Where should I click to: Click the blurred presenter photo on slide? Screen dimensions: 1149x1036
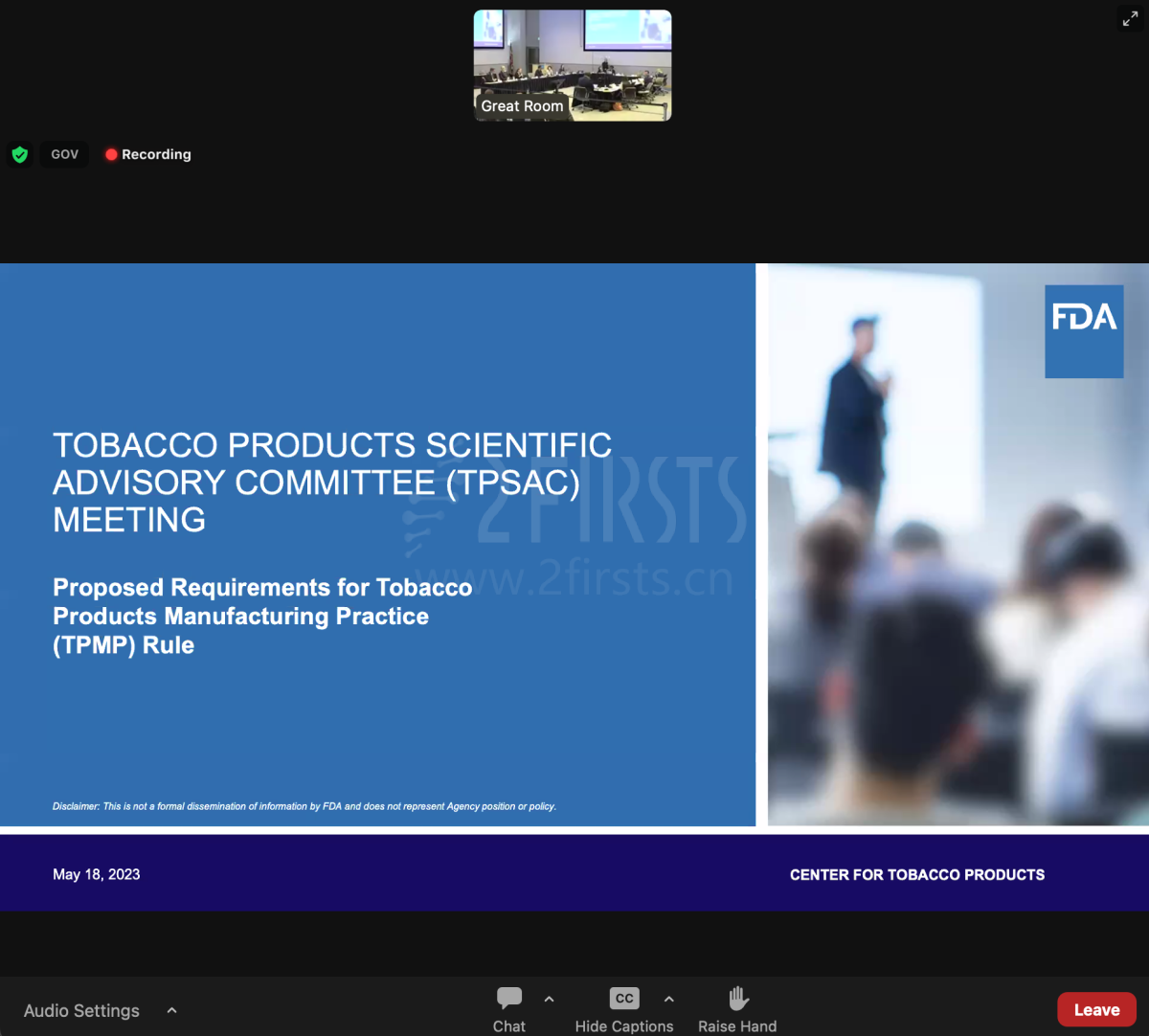[958, 544]
